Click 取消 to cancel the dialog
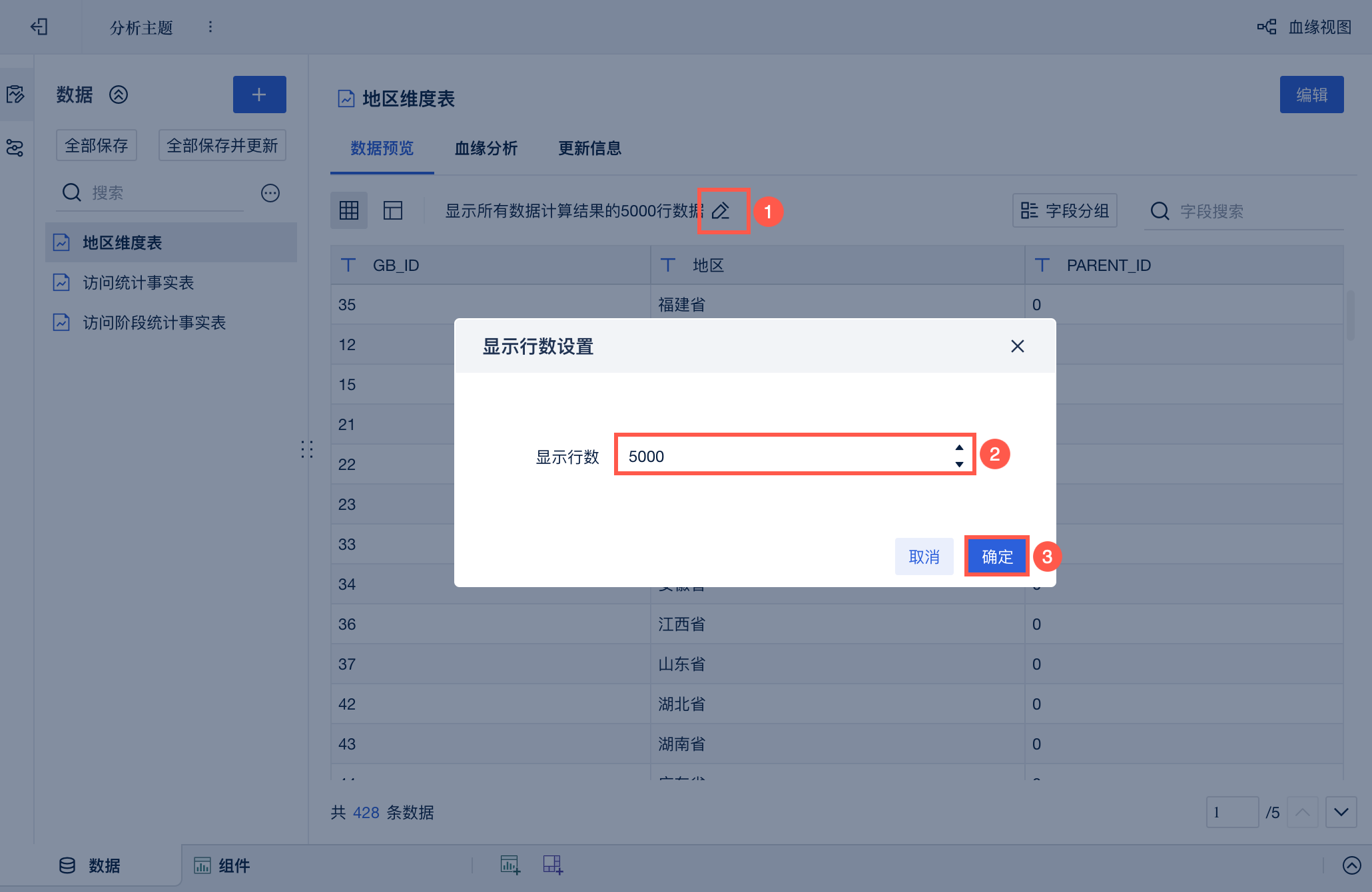 coord(924,557)
